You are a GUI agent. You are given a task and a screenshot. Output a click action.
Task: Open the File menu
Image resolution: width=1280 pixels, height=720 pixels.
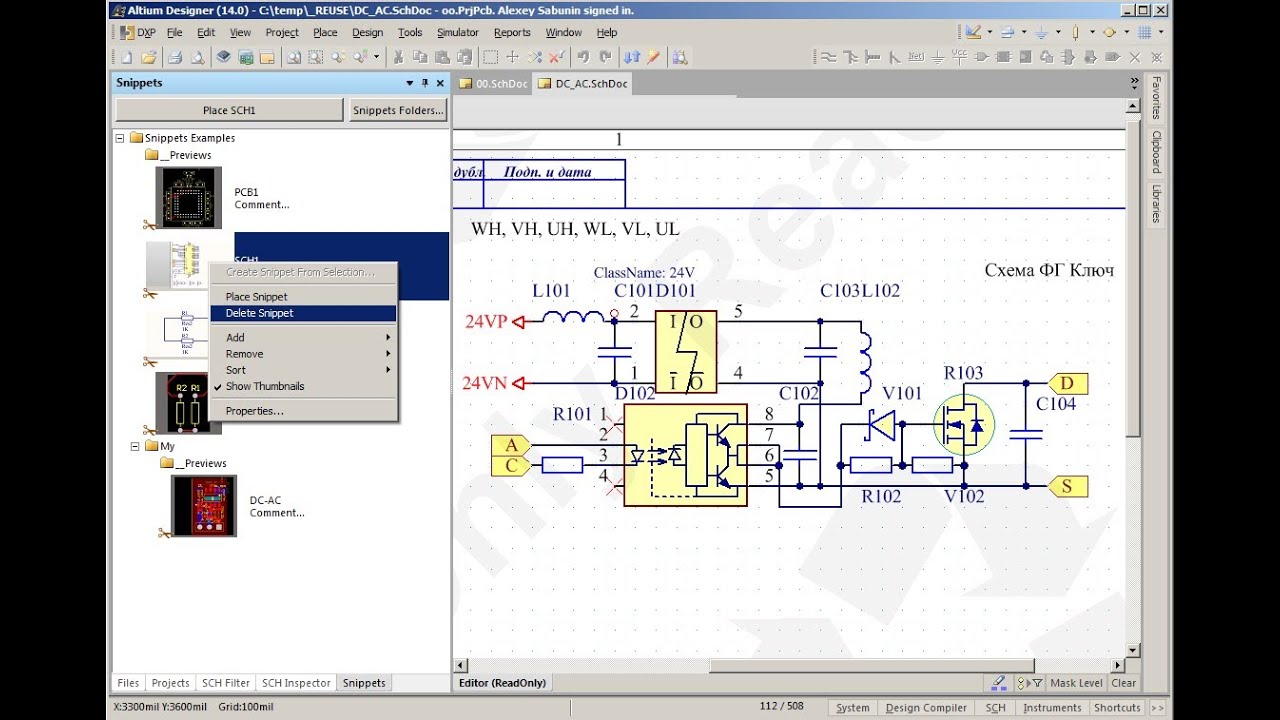click(174, 32)
